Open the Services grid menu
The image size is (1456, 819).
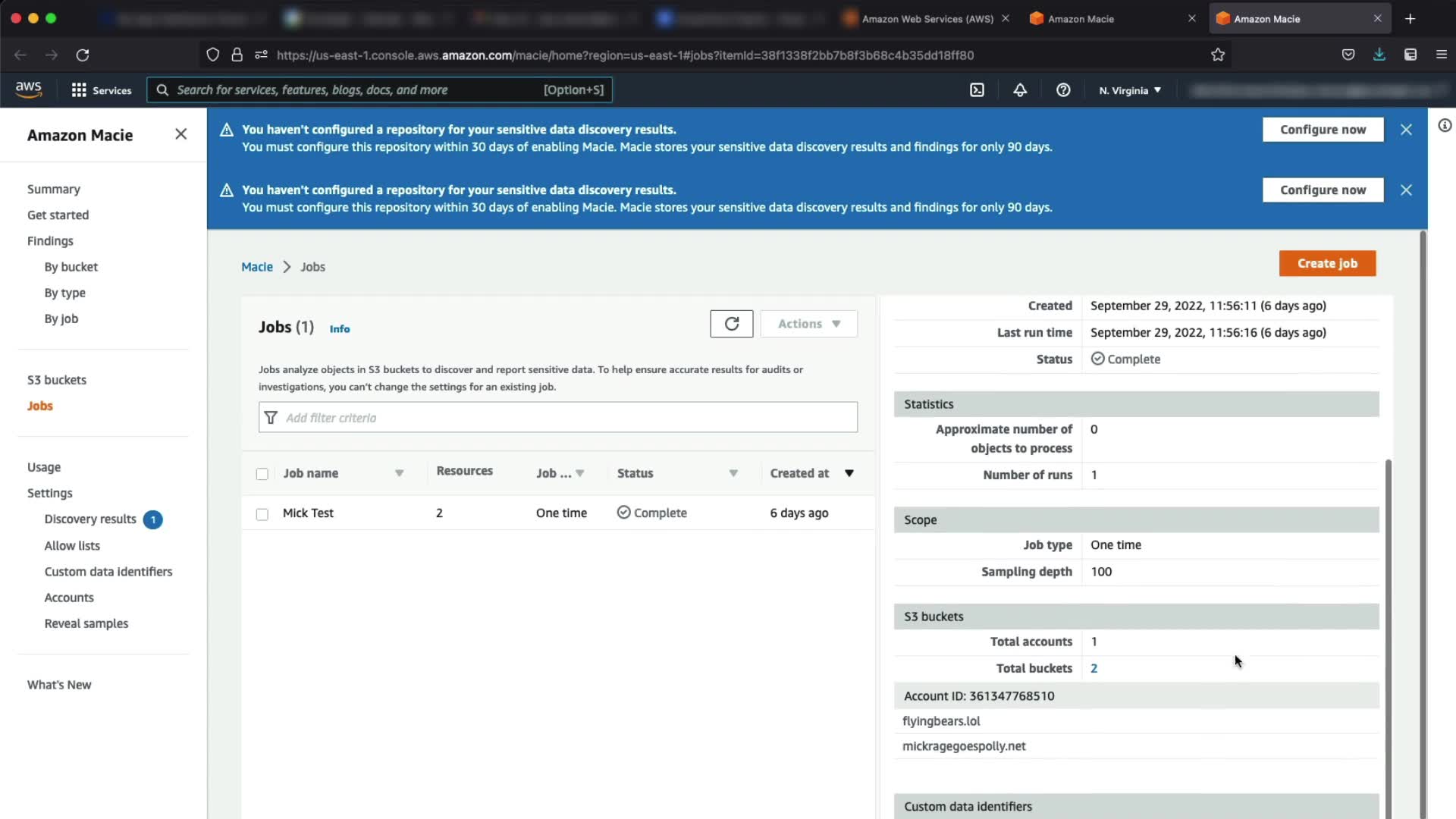coord(101,90)
